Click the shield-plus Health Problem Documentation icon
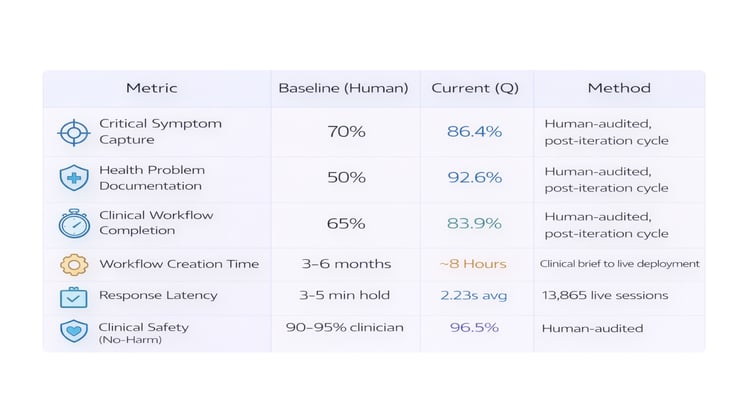 pyautogui.click(x=74, y=178)
